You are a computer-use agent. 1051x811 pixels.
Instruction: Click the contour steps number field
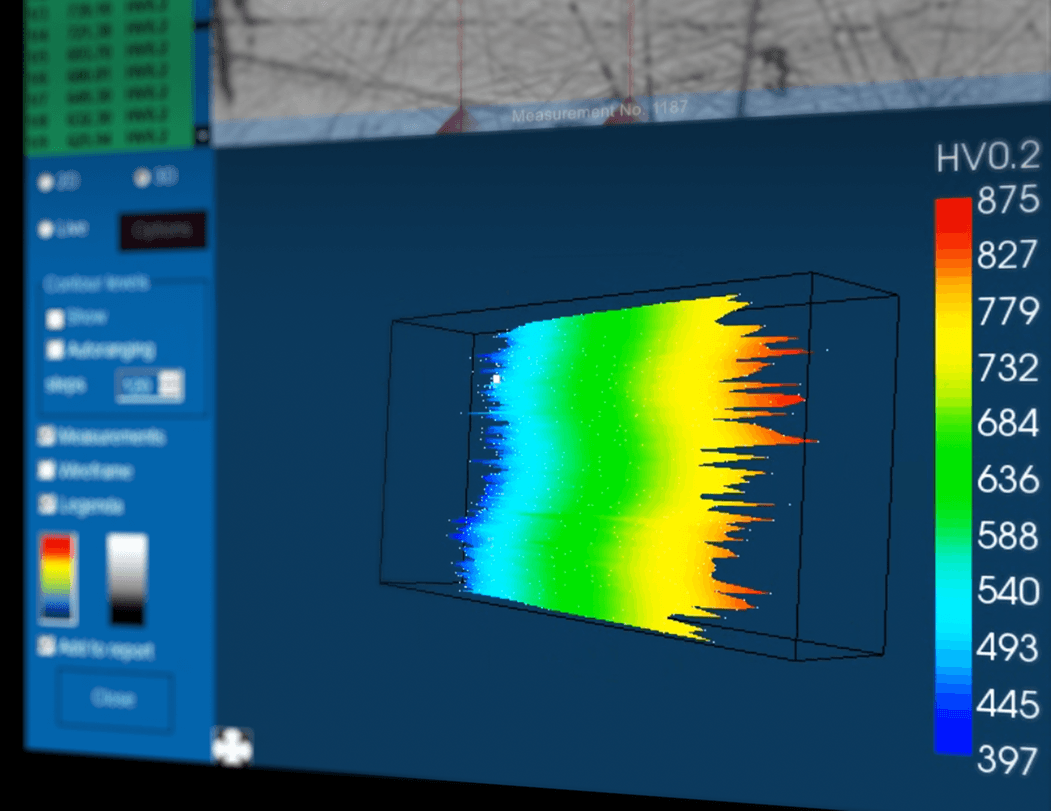point(137,385)
